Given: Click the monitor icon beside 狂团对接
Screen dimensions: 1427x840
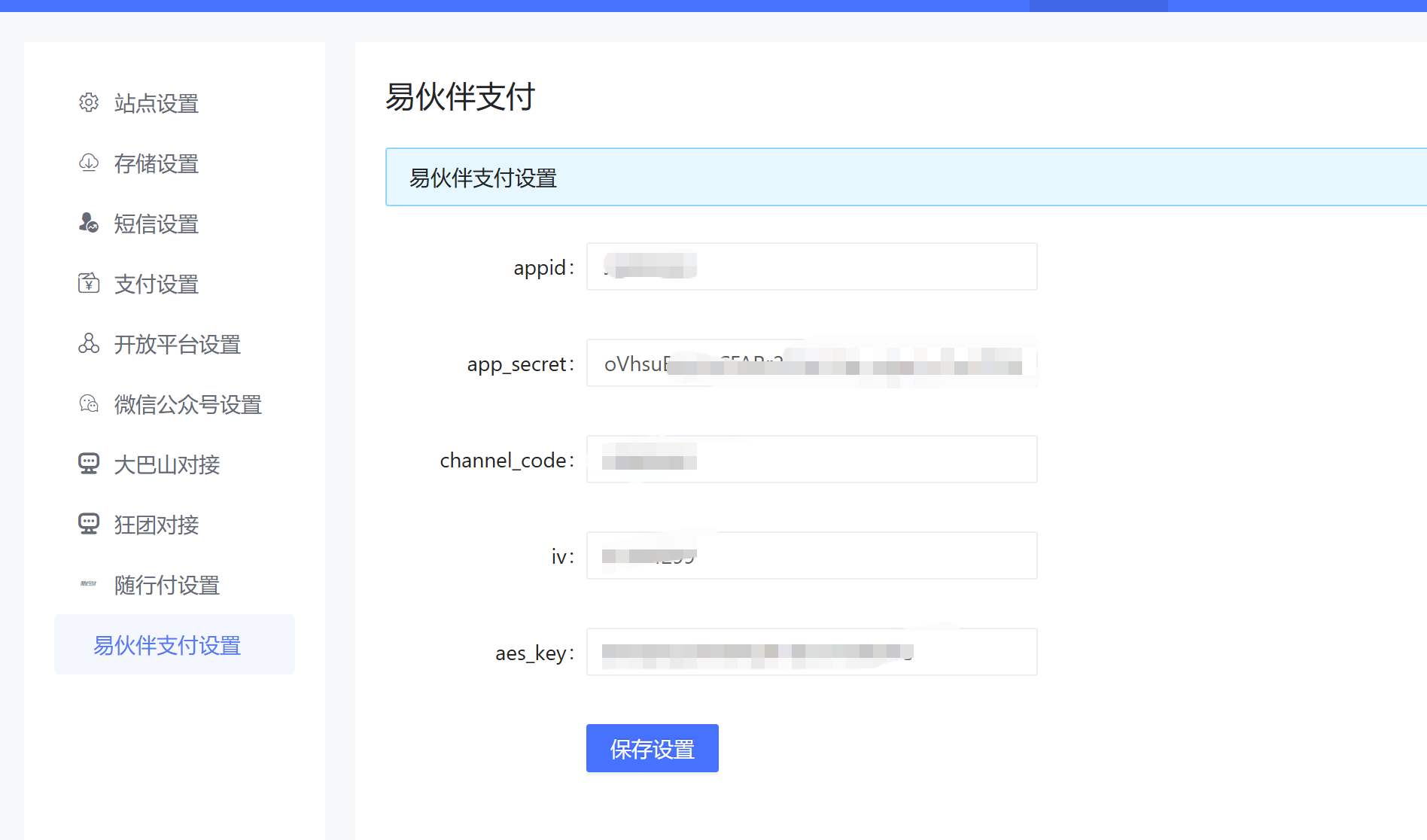Looking at the screenshot, I should (89, 524).
